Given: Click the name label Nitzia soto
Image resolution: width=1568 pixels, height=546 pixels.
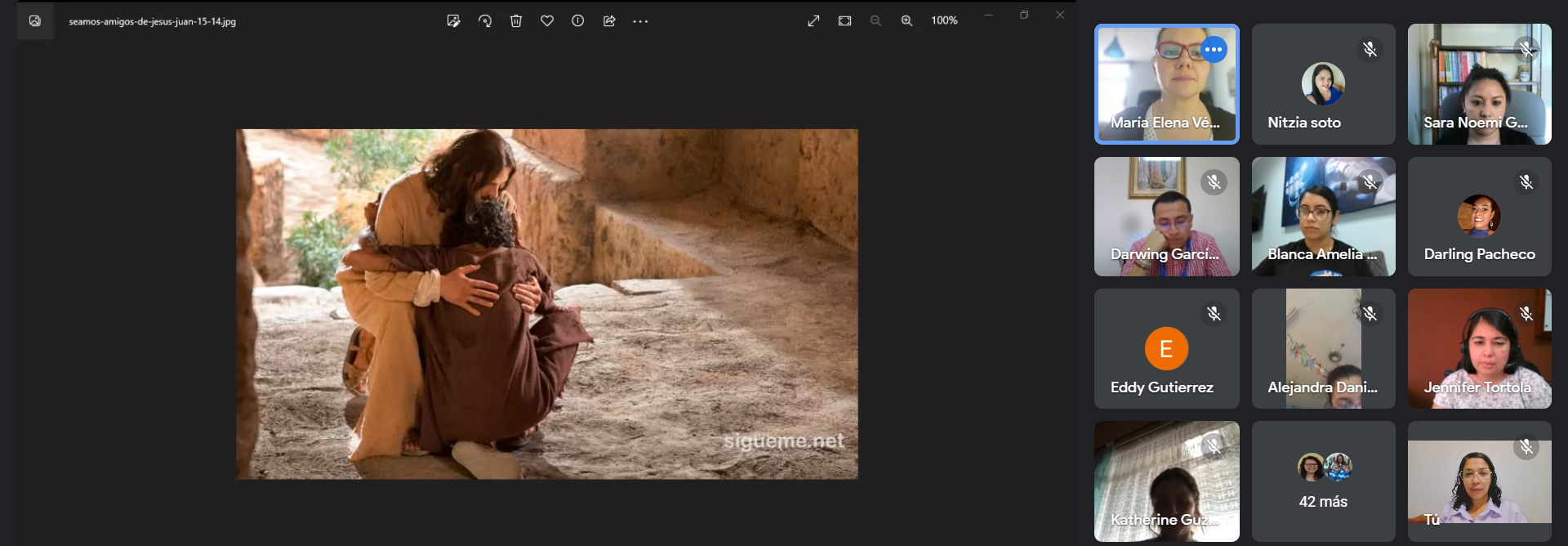Looking at the screenshot, I should [1304, 123].
